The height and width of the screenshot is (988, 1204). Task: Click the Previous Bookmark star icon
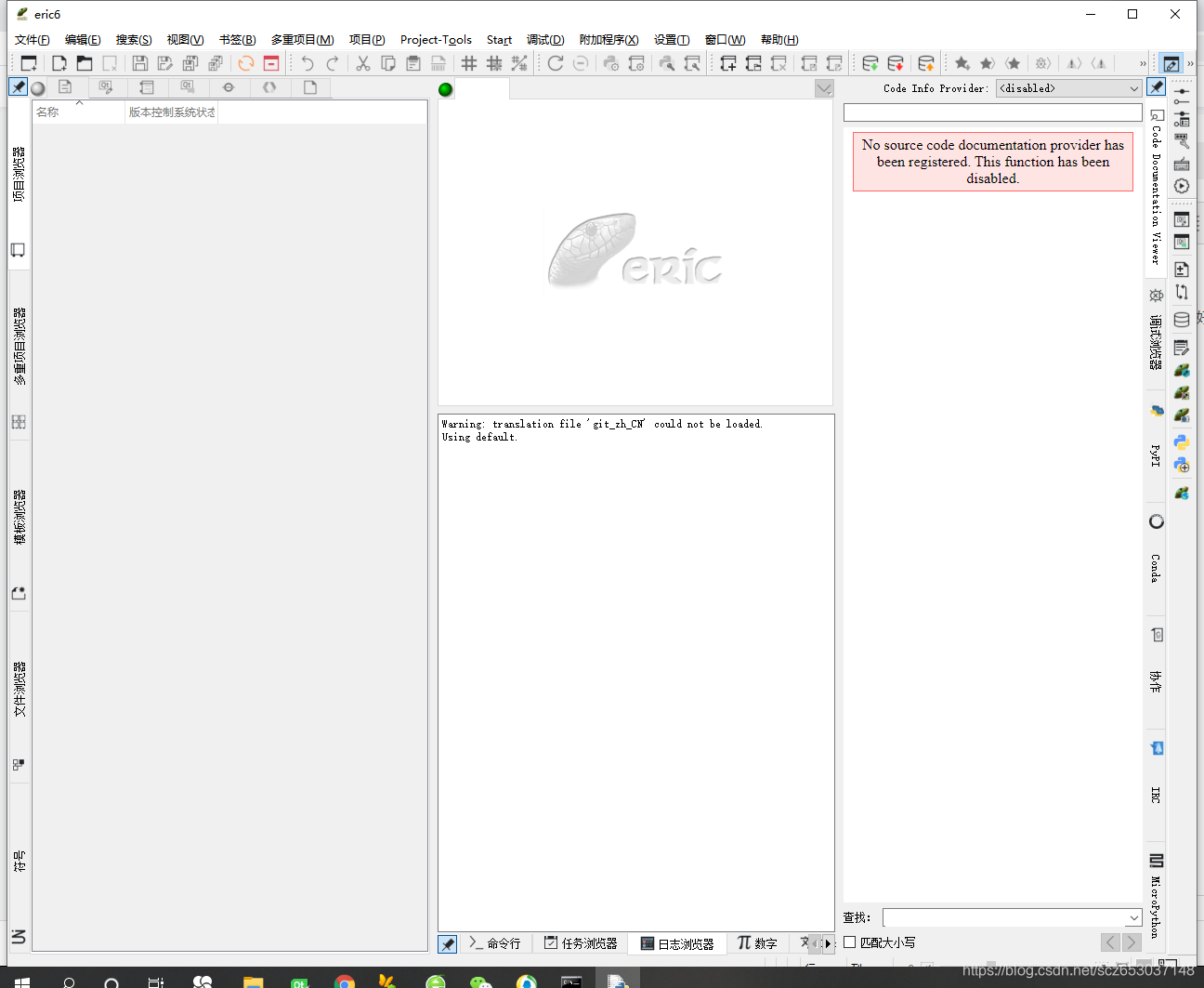pyautogui.click(x=1013, y=63)
